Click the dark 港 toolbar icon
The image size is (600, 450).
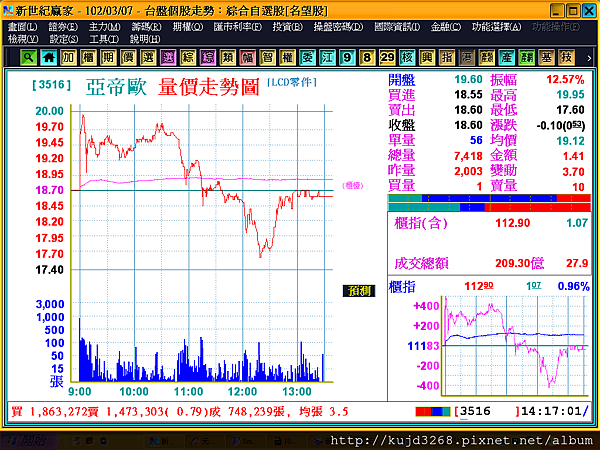click(x=466, y=58)
